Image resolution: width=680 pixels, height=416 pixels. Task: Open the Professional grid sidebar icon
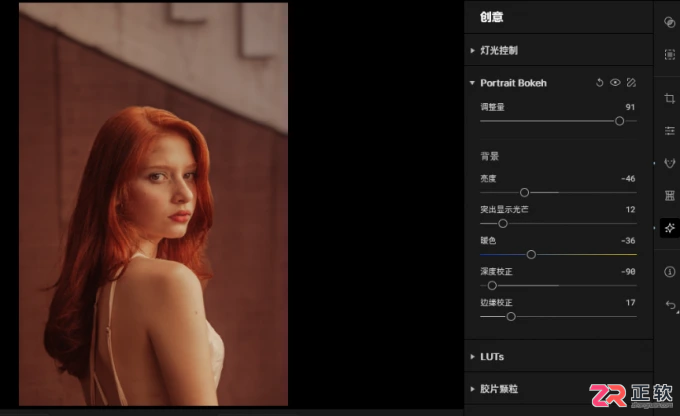pyautogui.click(x=670, y=196)
